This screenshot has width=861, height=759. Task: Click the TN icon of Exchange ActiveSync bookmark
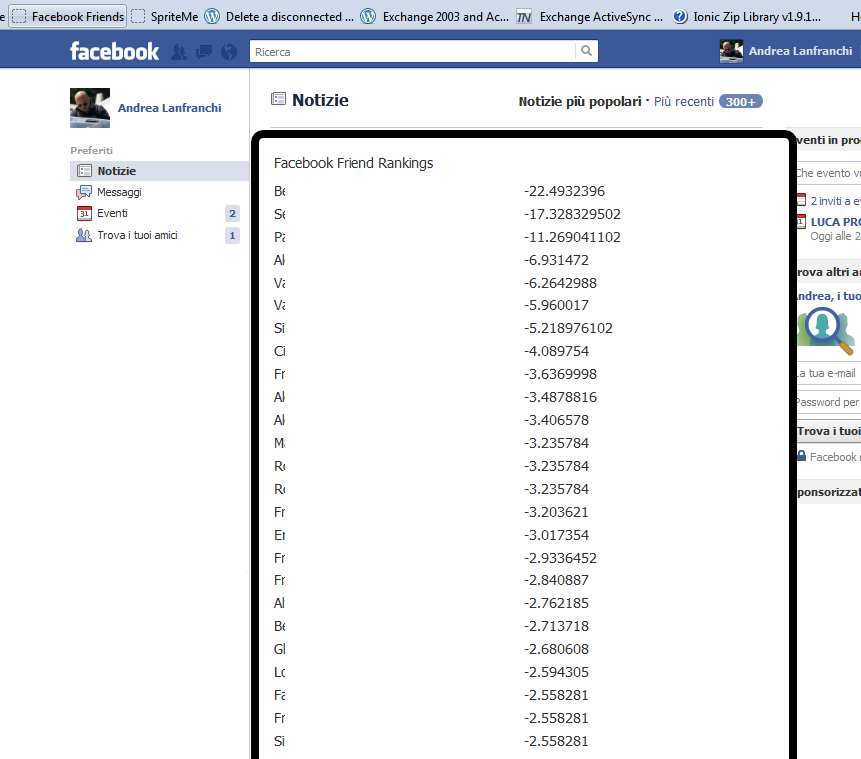(x=524, y=17)
